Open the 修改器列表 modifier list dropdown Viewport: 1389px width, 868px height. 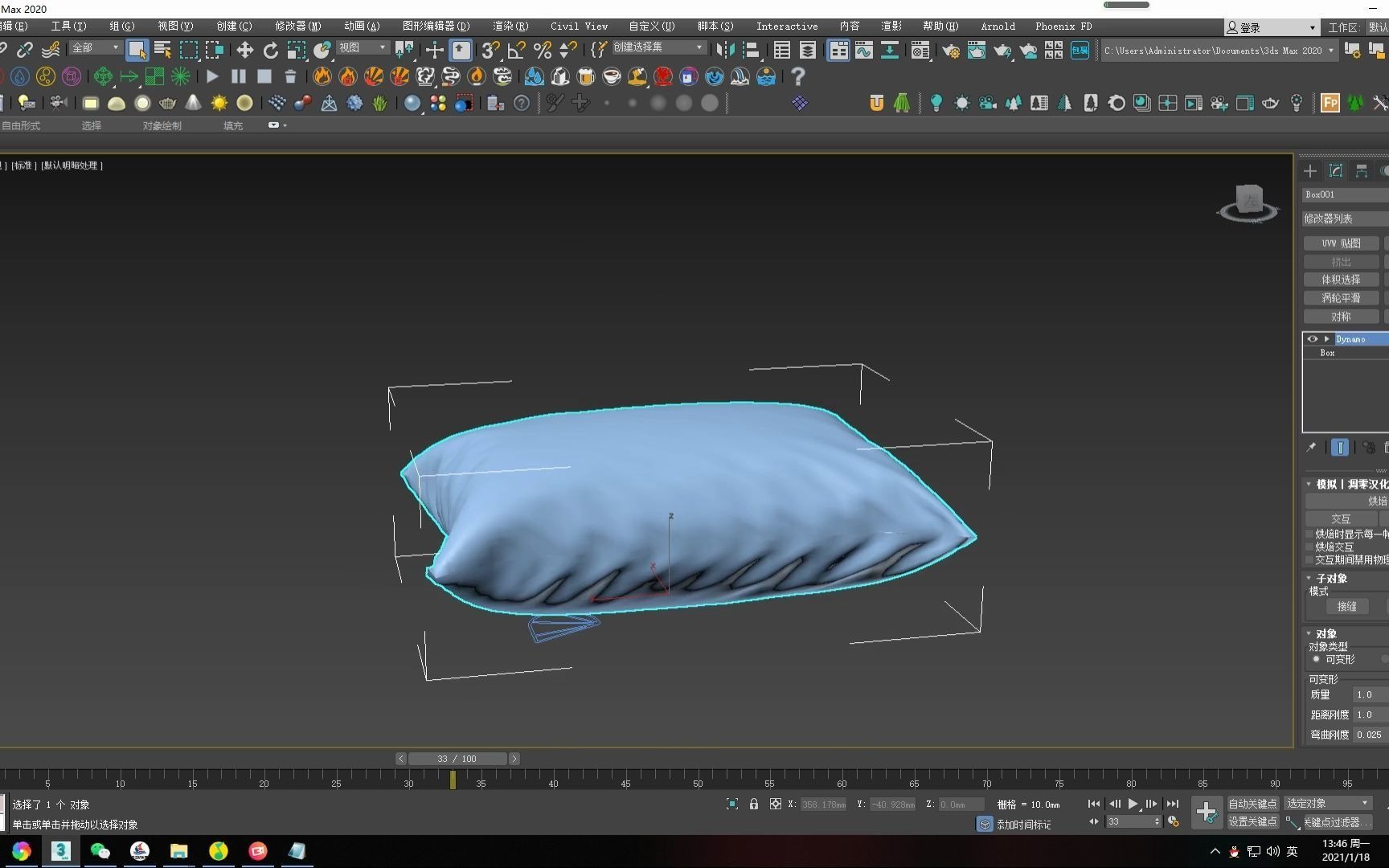[x=1345, y=219]
